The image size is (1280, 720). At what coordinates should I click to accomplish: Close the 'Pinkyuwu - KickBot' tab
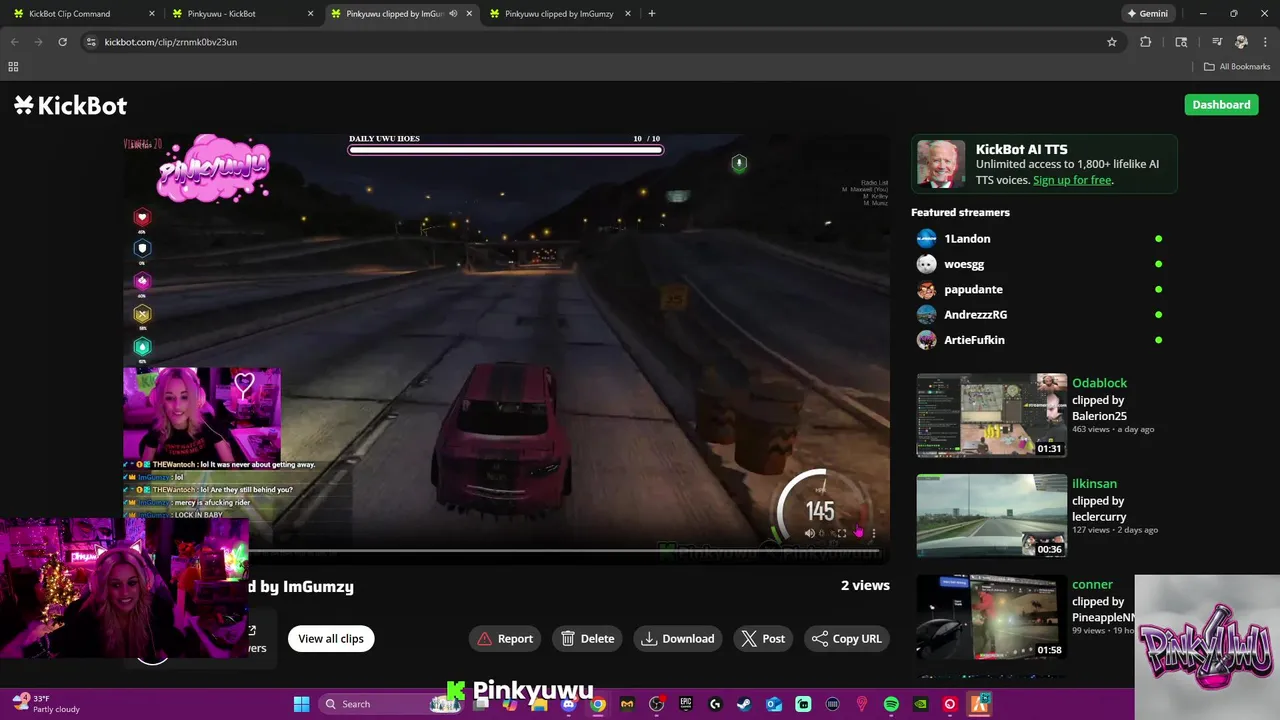(310, 14)
